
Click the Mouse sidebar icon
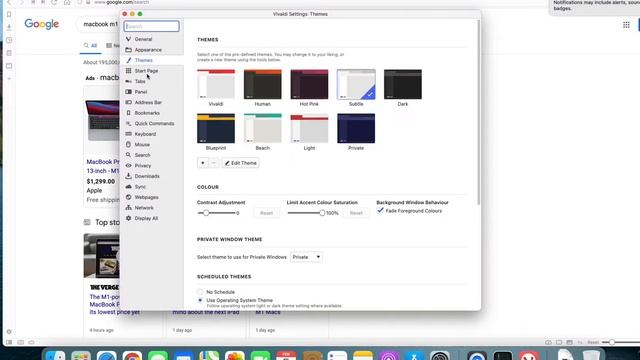click(129, 144)
